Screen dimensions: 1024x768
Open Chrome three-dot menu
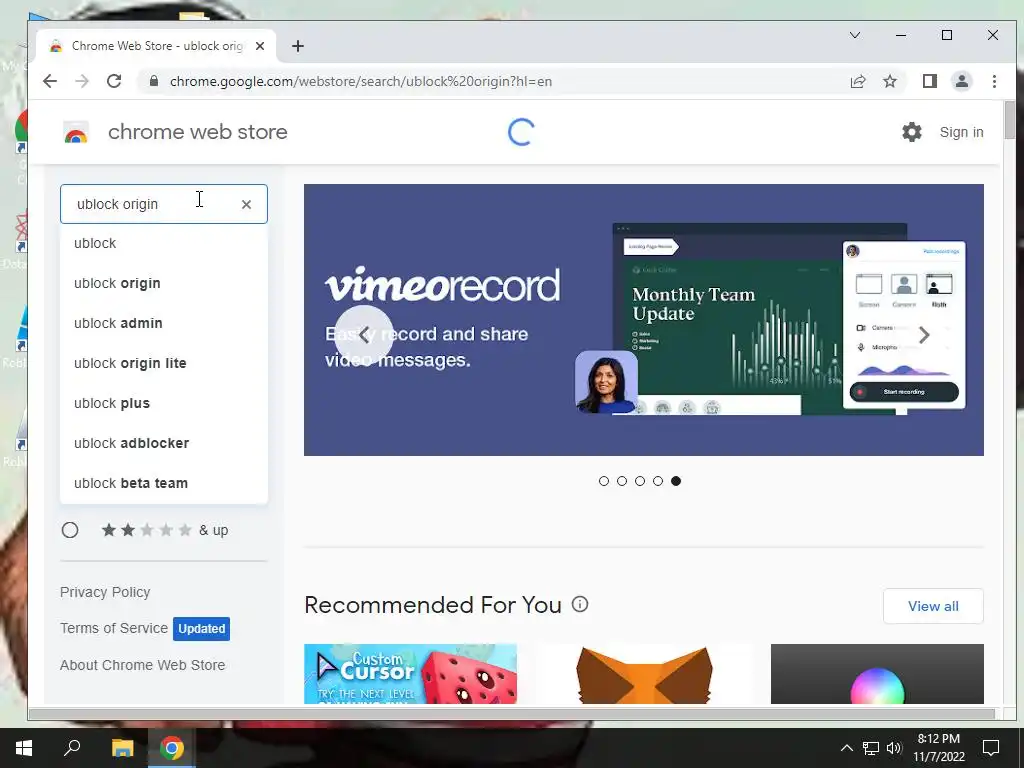point(994,81)
